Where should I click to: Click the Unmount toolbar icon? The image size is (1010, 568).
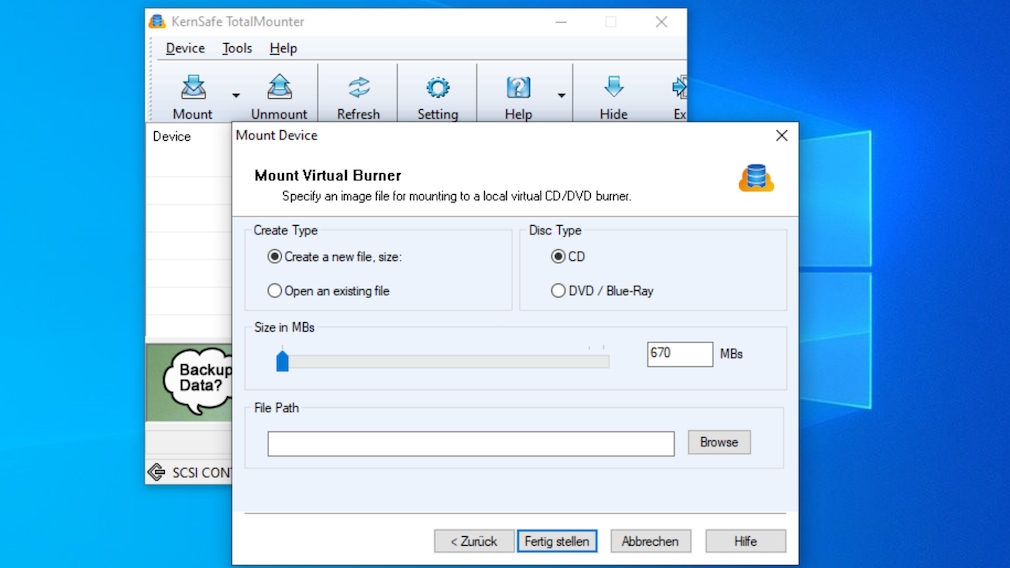pyautogui.click(x=279, y=88)
